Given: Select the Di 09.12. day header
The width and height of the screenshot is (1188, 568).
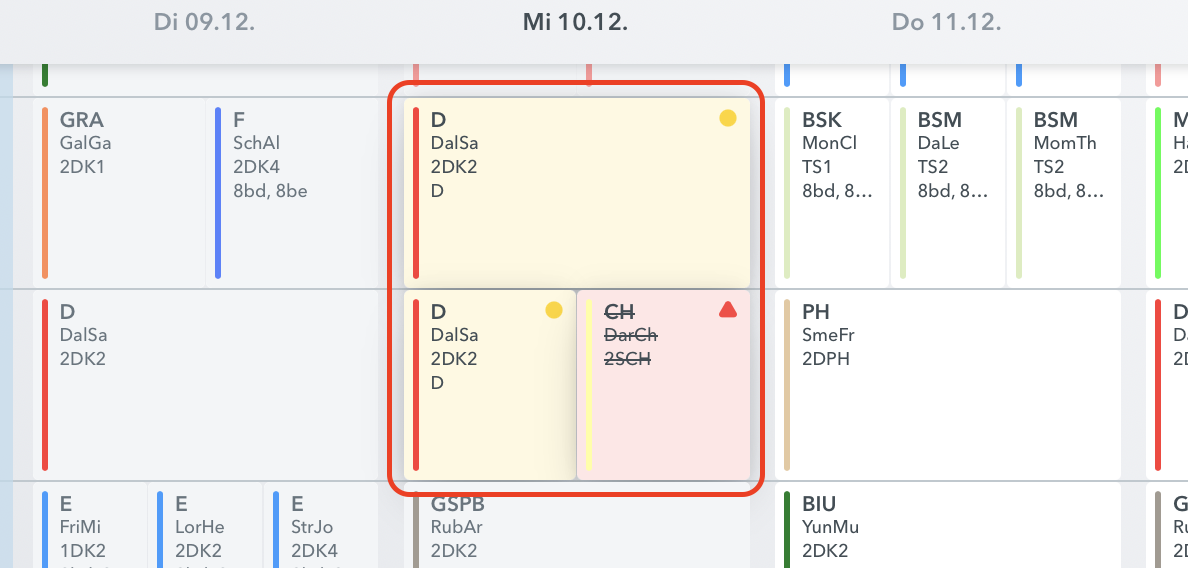Looking at the screenshot, I should [204, 22].
